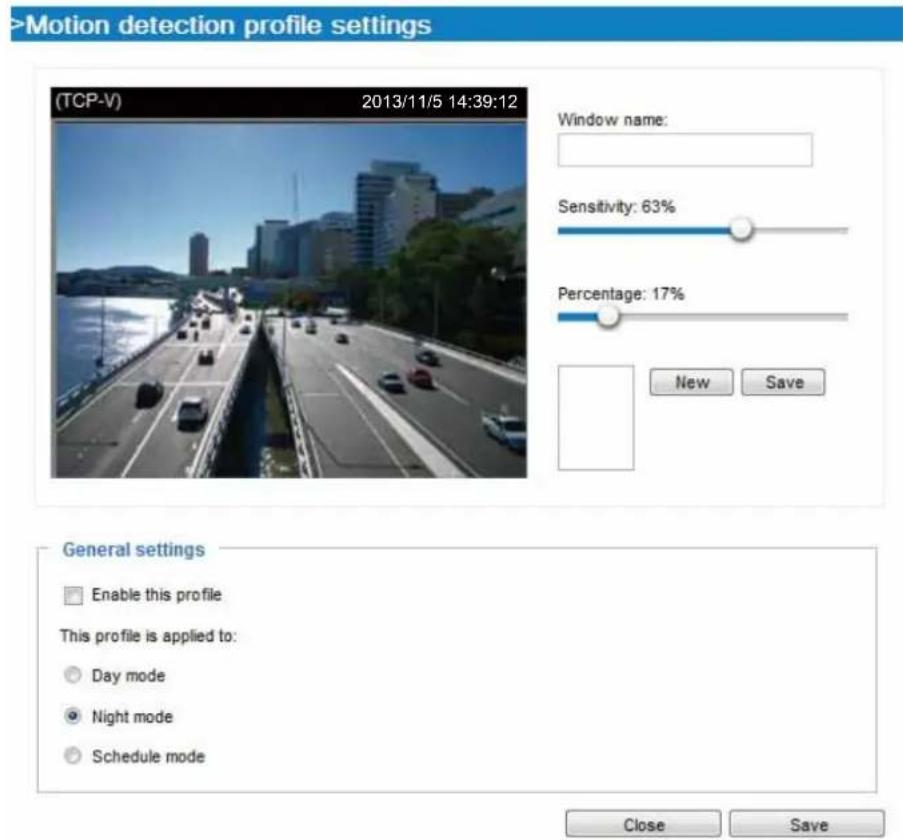This screenshot has width=903, height=840.
Task: Click 'This profile is applied to:' text
Action: (148, 636)
